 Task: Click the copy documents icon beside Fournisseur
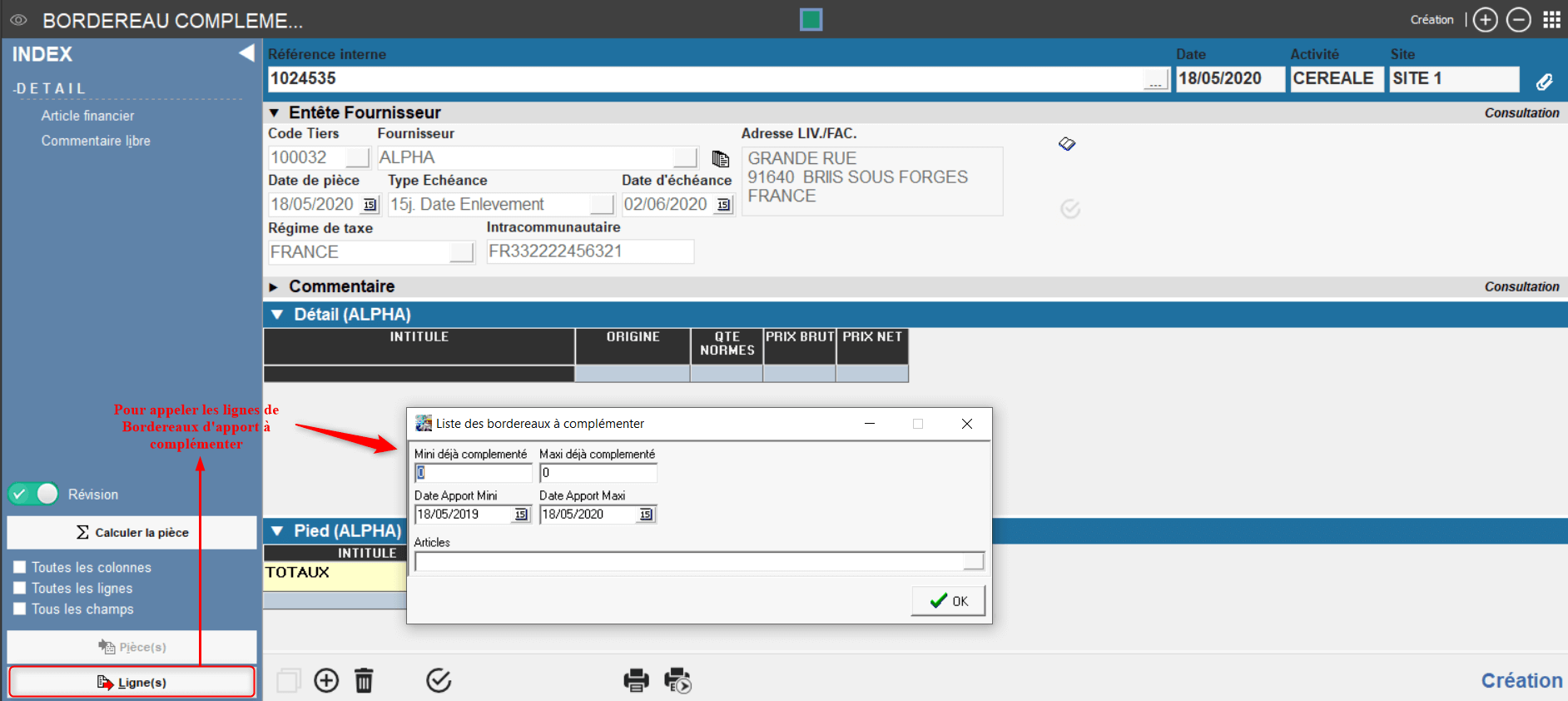click(721, 158)
